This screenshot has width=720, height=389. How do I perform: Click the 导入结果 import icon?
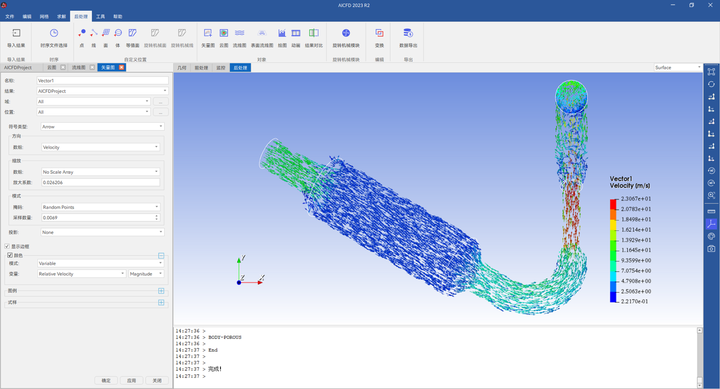pos(16,33)
